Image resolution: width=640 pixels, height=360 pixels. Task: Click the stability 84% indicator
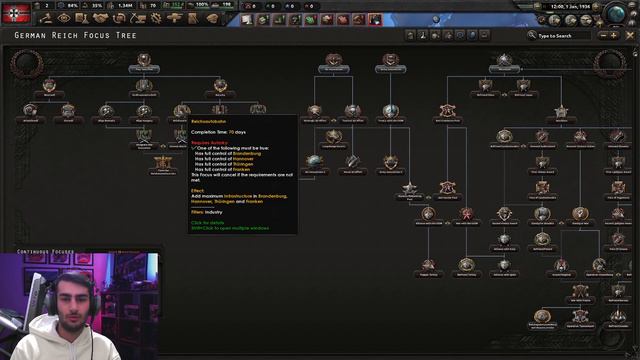click(x=68, y=5)
